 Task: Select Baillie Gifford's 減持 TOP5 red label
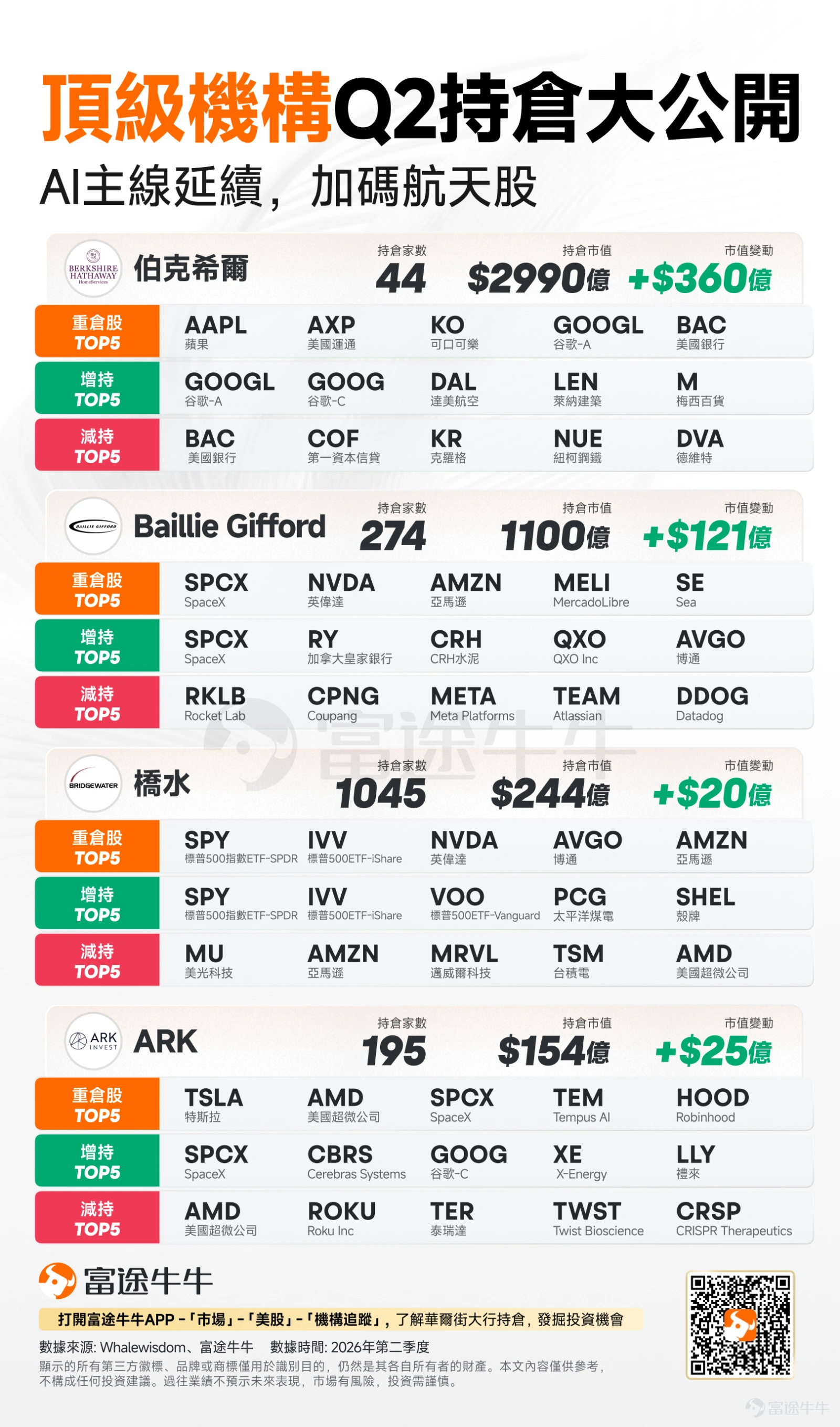[97, 703]
